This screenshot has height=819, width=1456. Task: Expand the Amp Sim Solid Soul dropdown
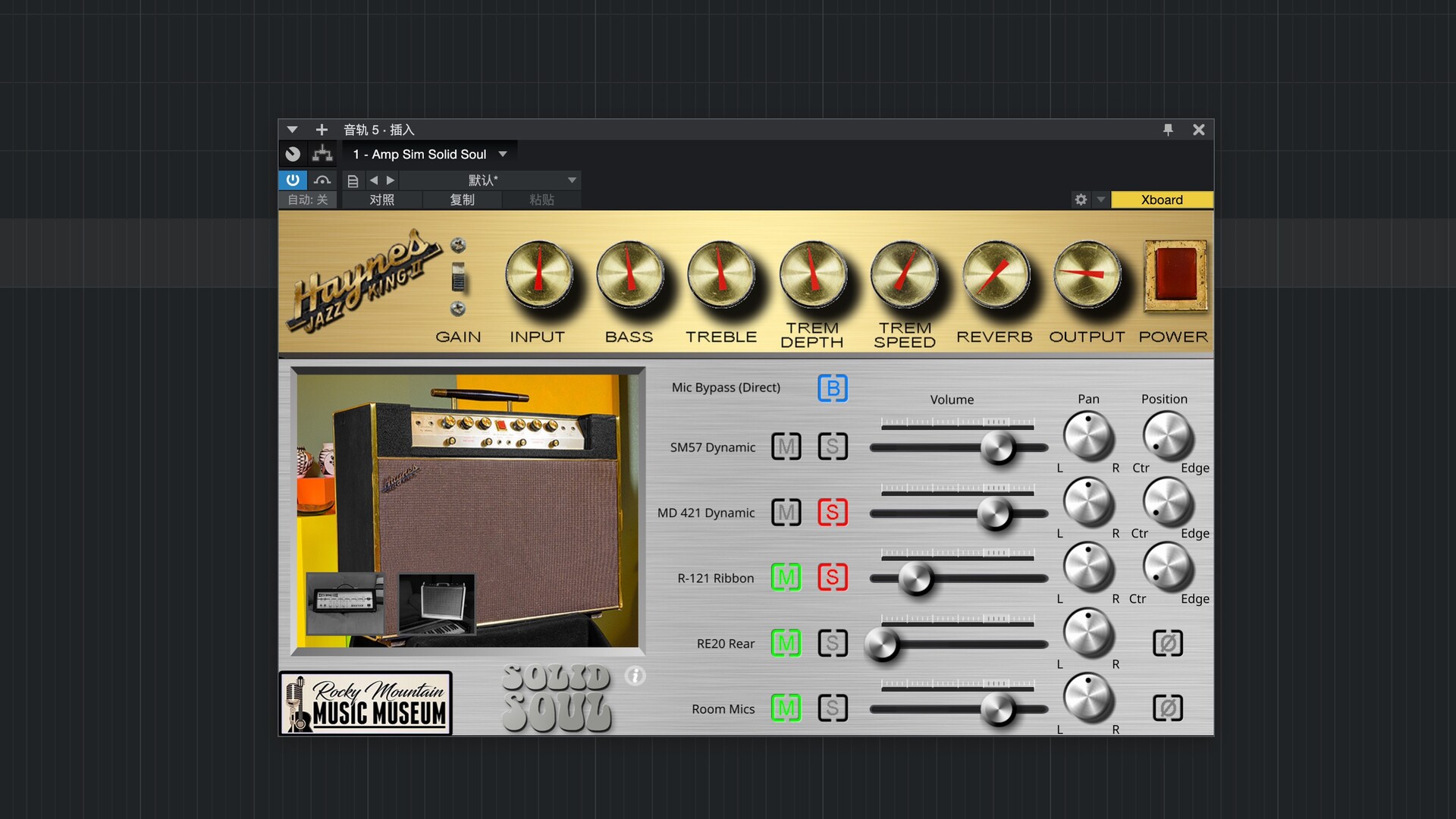tap(503, 154)
